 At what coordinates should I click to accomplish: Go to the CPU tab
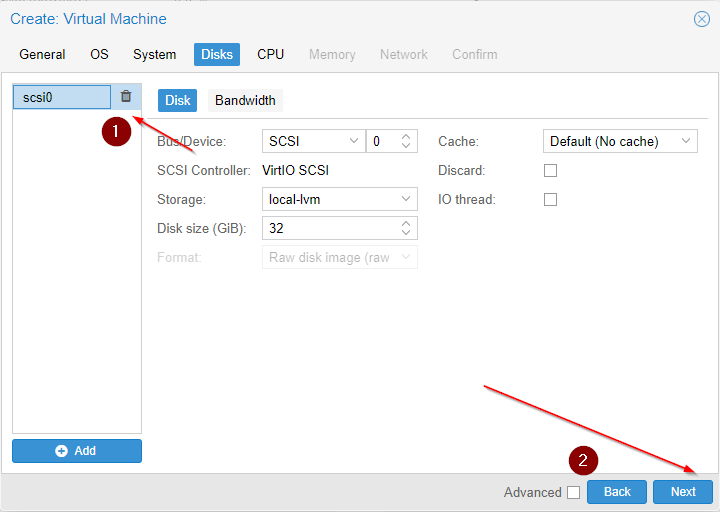point(270,55)
